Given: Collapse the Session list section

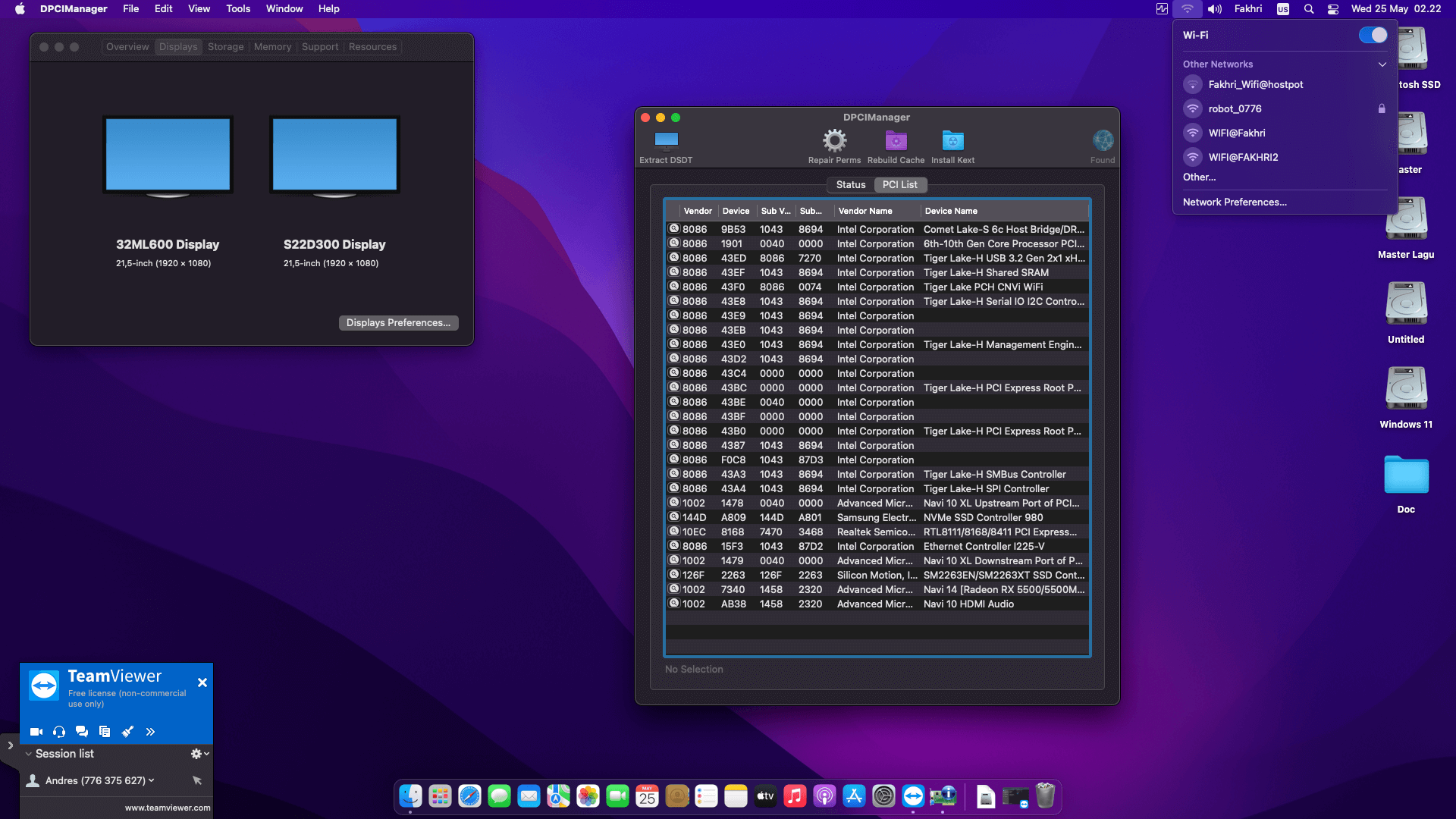Looking at the screenshot, I should [29, 754].
